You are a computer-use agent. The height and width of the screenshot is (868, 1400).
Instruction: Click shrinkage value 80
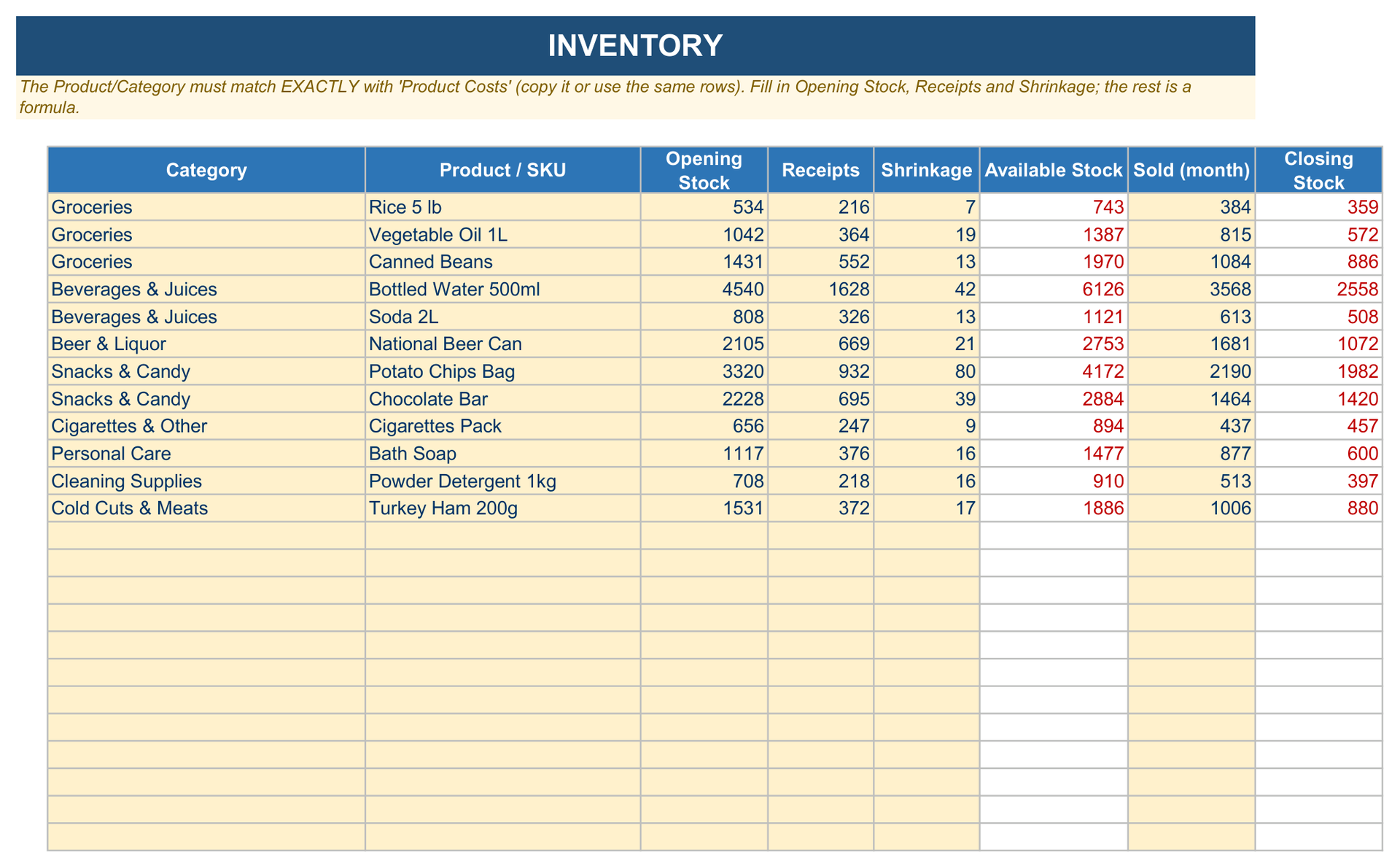[926, 371]
